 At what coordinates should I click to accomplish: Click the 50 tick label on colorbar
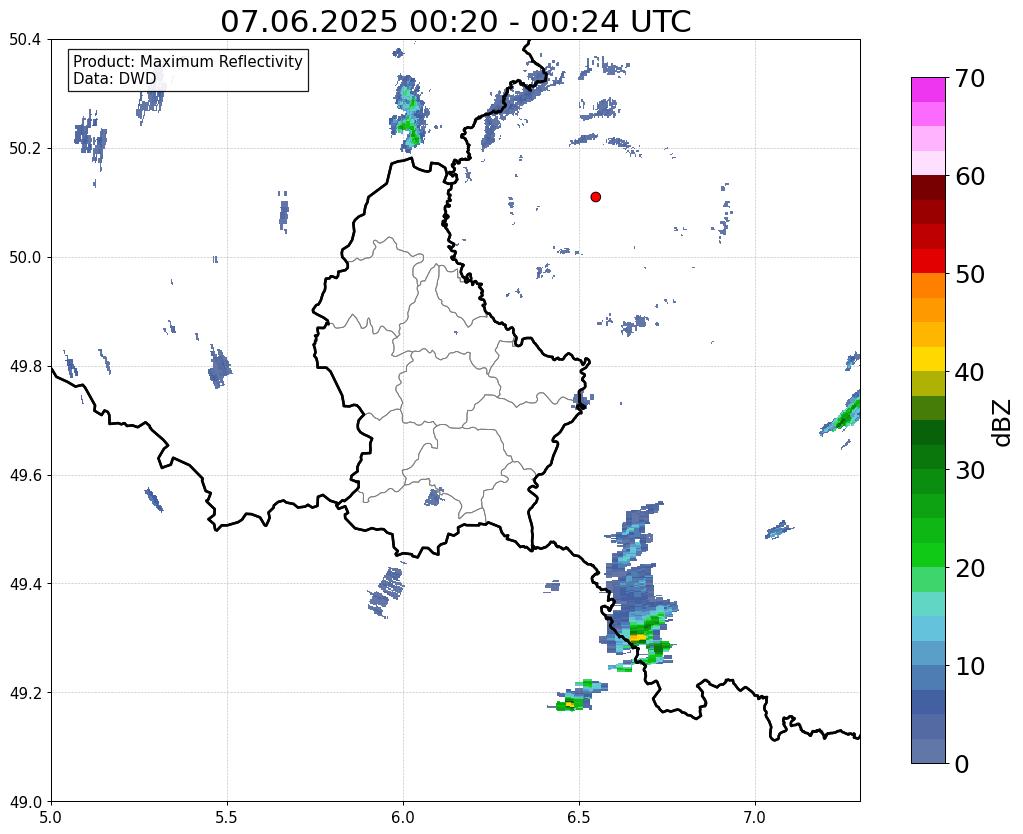pyautogui.click(x=970, y=274)
